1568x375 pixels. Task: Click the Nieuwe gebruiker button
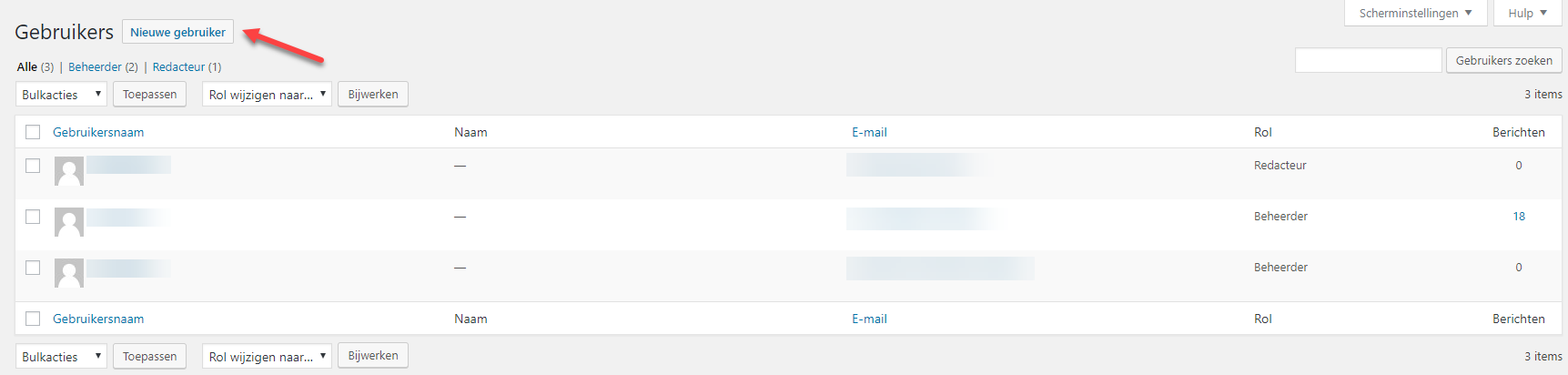coord(177,32)
